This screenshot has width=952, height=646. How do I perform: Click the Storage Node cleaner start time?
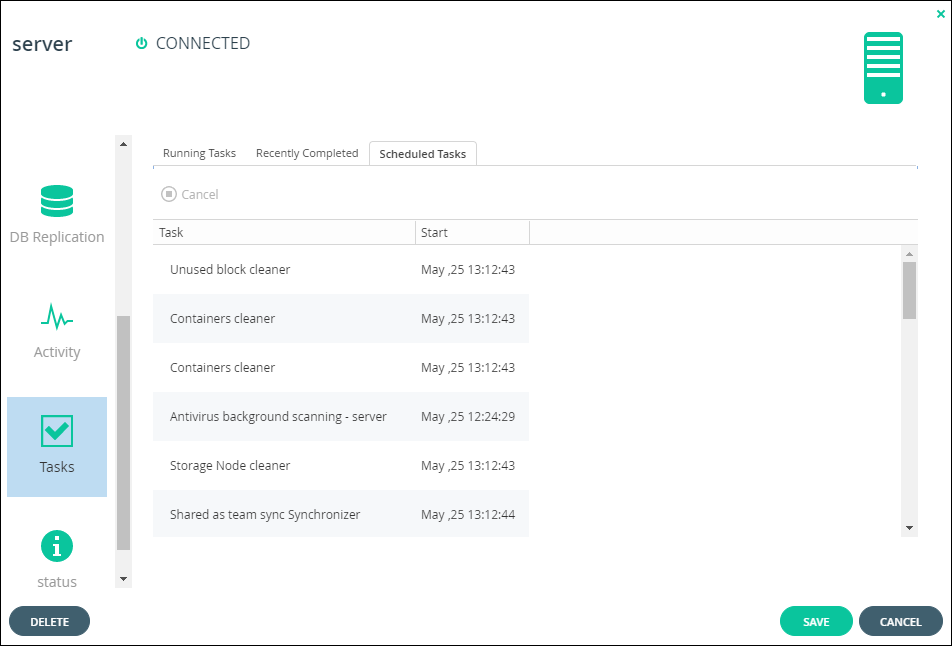[468, 466]
